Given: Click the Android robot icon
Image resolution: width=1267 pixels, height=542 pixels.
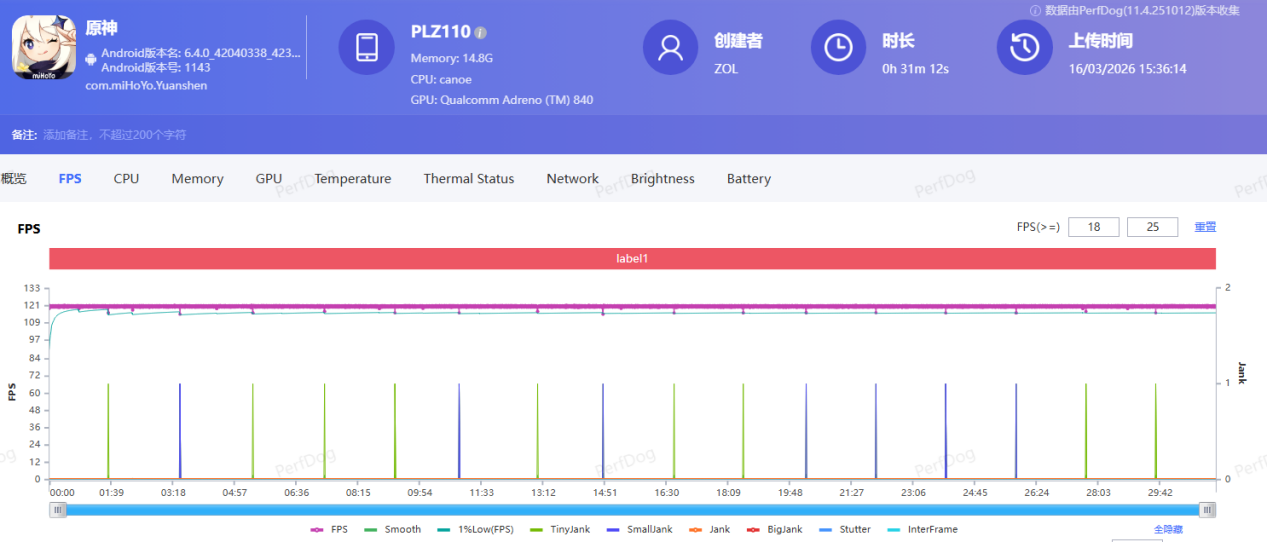Looking at the screenshot, I should (92, 60).
